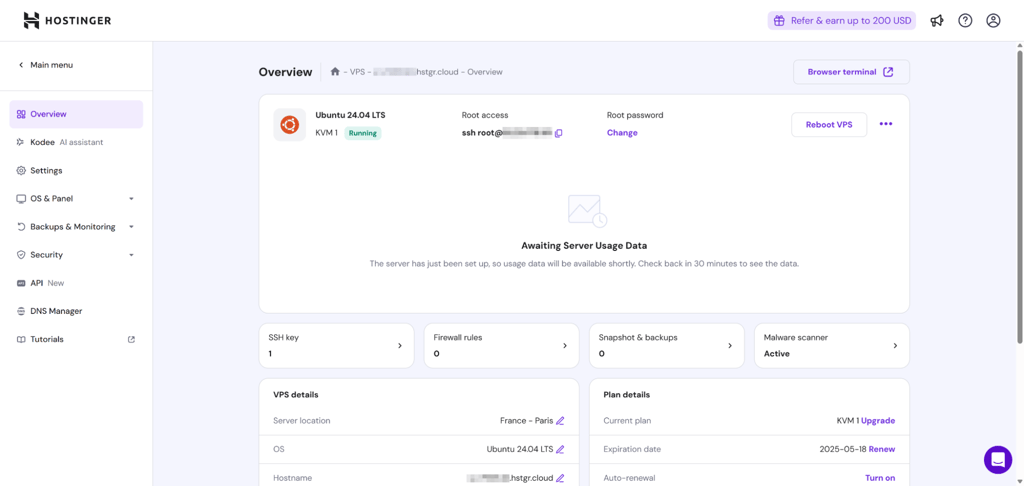The image size is (1024, 486).
Task: Click the Main menu back arrow
Action: pos(21,65)
